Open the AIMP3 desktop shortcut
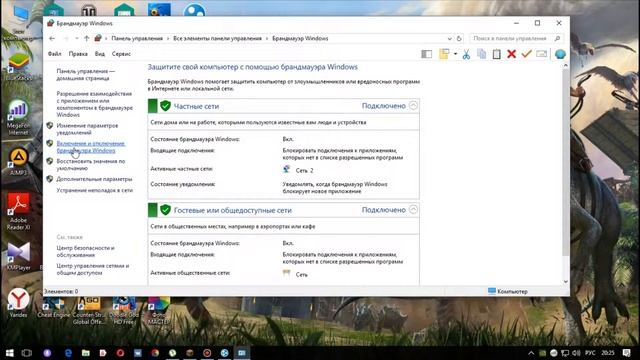The width and height of the screenshot is (640, 360). (x=18, y=162)
